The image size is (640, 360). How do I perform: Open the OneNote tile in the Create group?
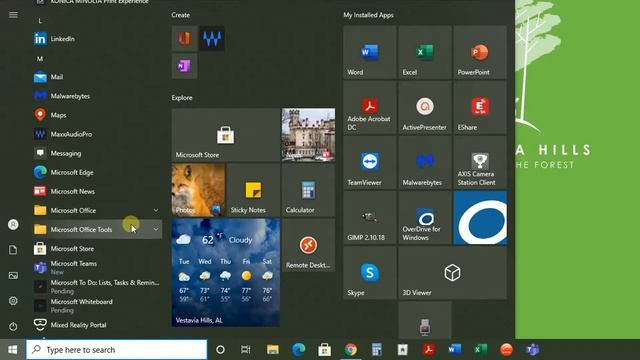pyautogui.click(x=184, y=66)
